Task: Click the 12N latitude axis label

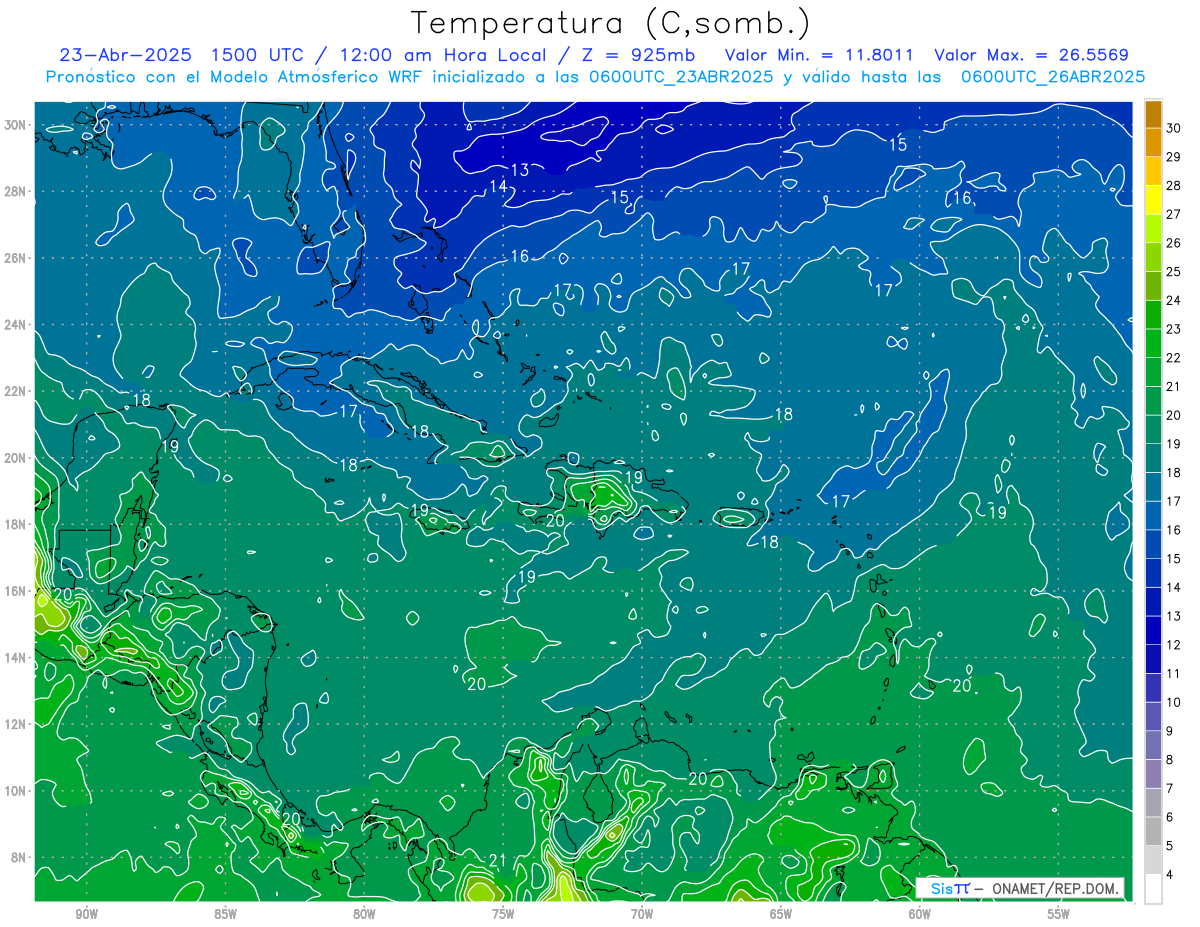Action: coord(17,724)
